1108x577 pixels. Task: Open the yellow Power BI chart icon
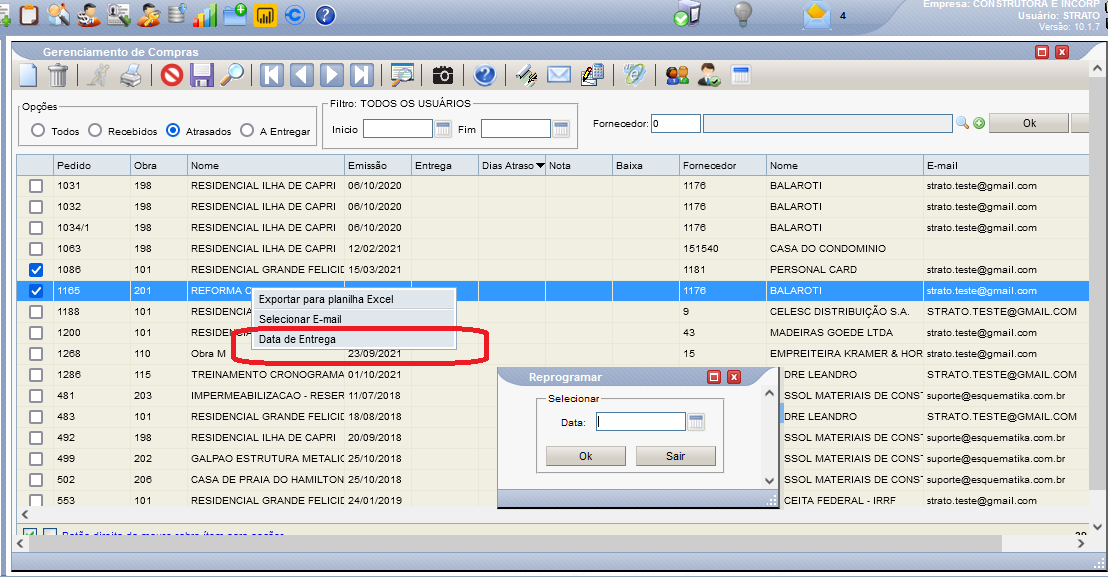pos(265,15)
